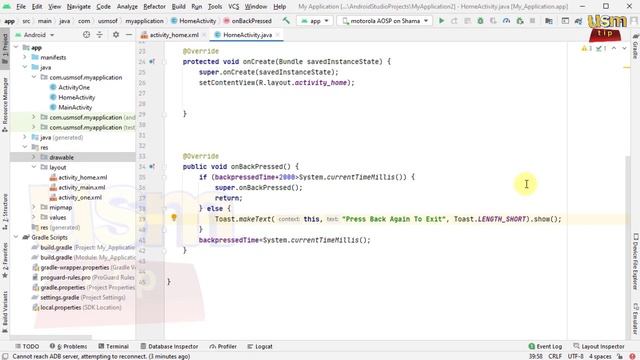Click Select Opened File target icon
This screenshot has width=640, height=360.
pyautogui.click(x=87, y=35)
